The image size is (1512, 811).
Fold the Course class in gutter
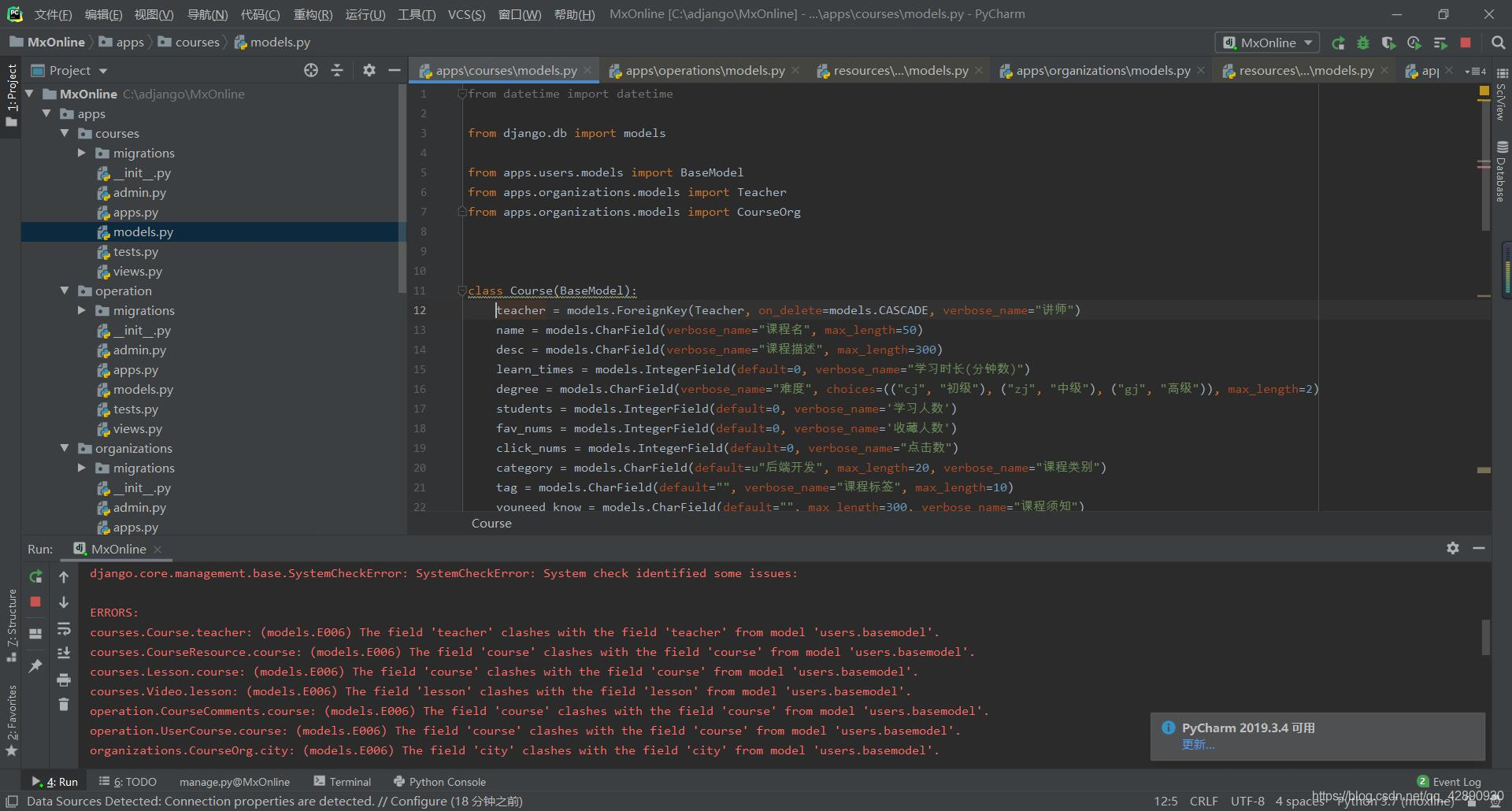pyautogui.click(x=462, y=291)
